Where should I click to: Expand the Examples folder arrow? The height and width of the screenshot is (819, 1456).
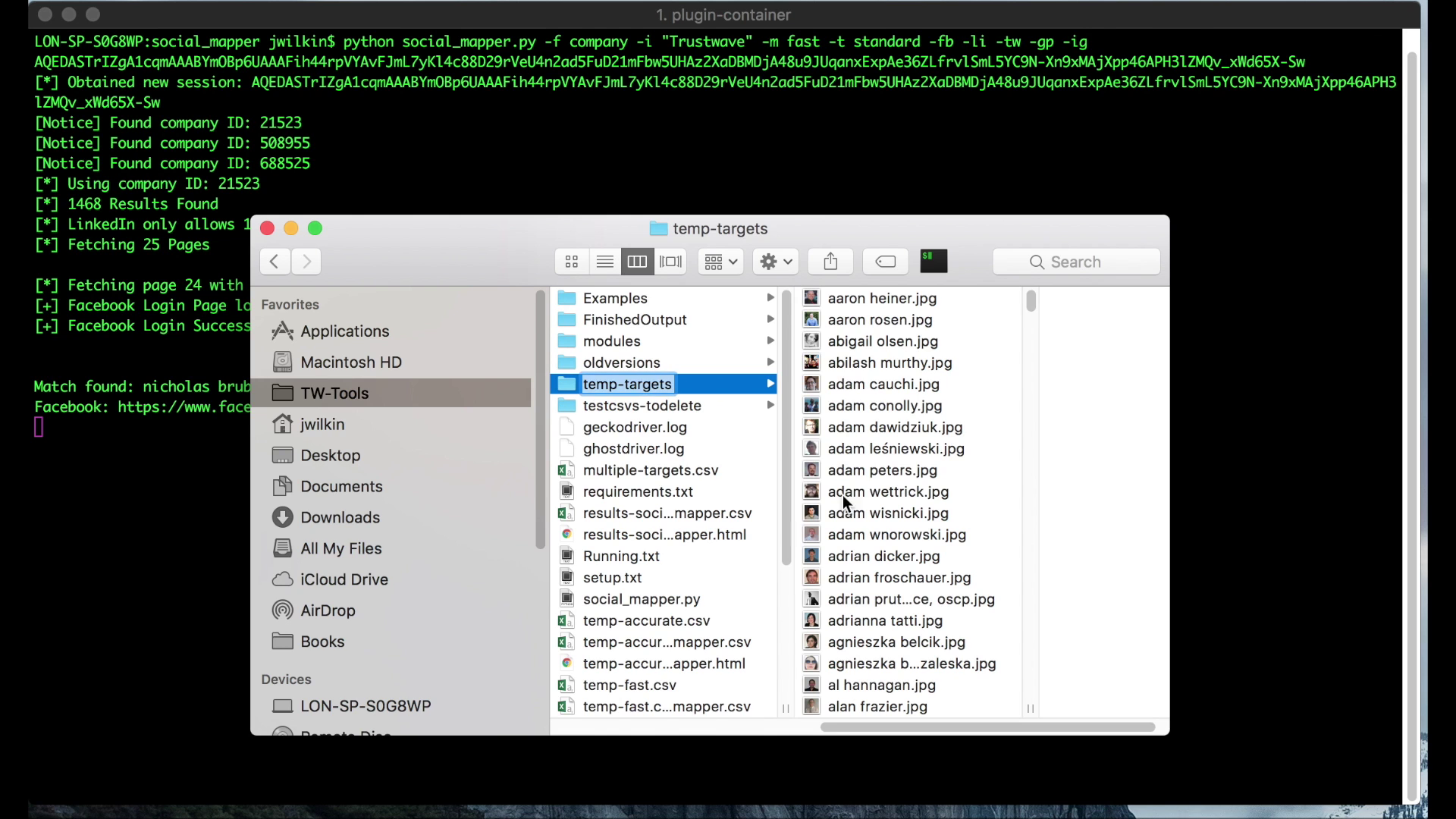[770, 298]
